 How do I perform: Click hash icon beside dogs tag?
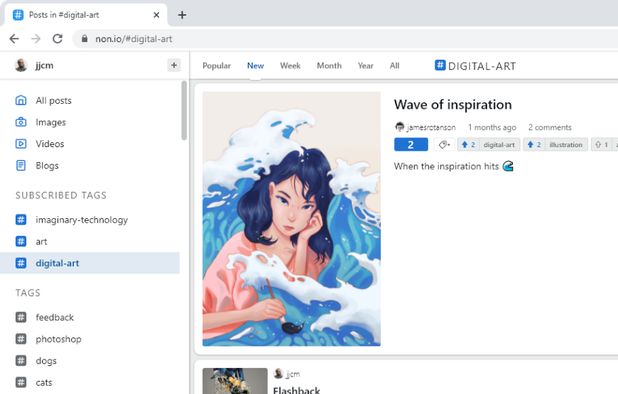(21, 361)
